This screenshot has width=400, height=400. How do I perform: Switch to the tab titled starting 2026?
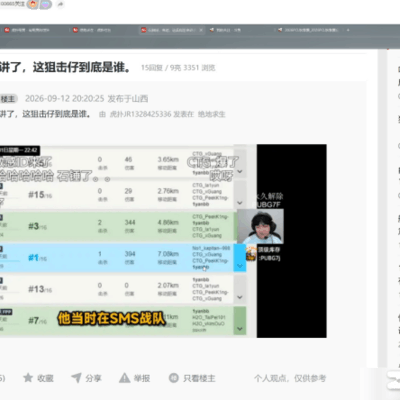308,30
